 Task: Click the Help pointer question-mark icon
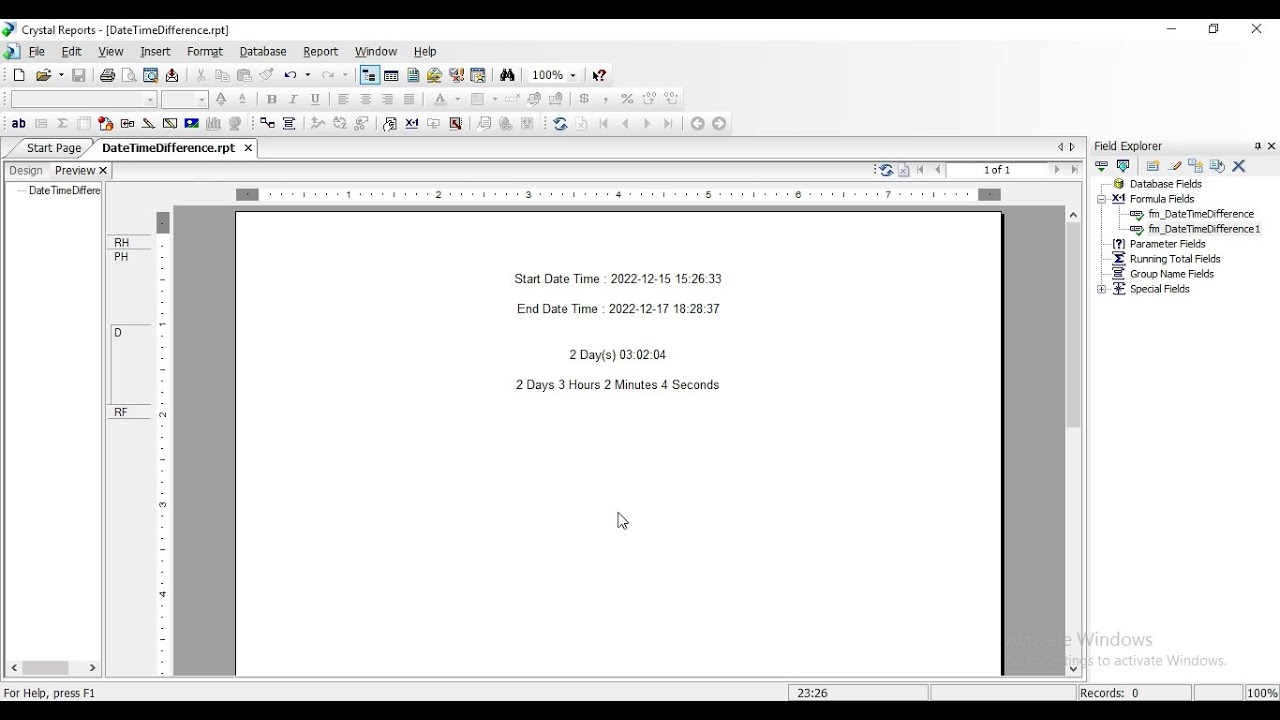(x=599, y=75)
